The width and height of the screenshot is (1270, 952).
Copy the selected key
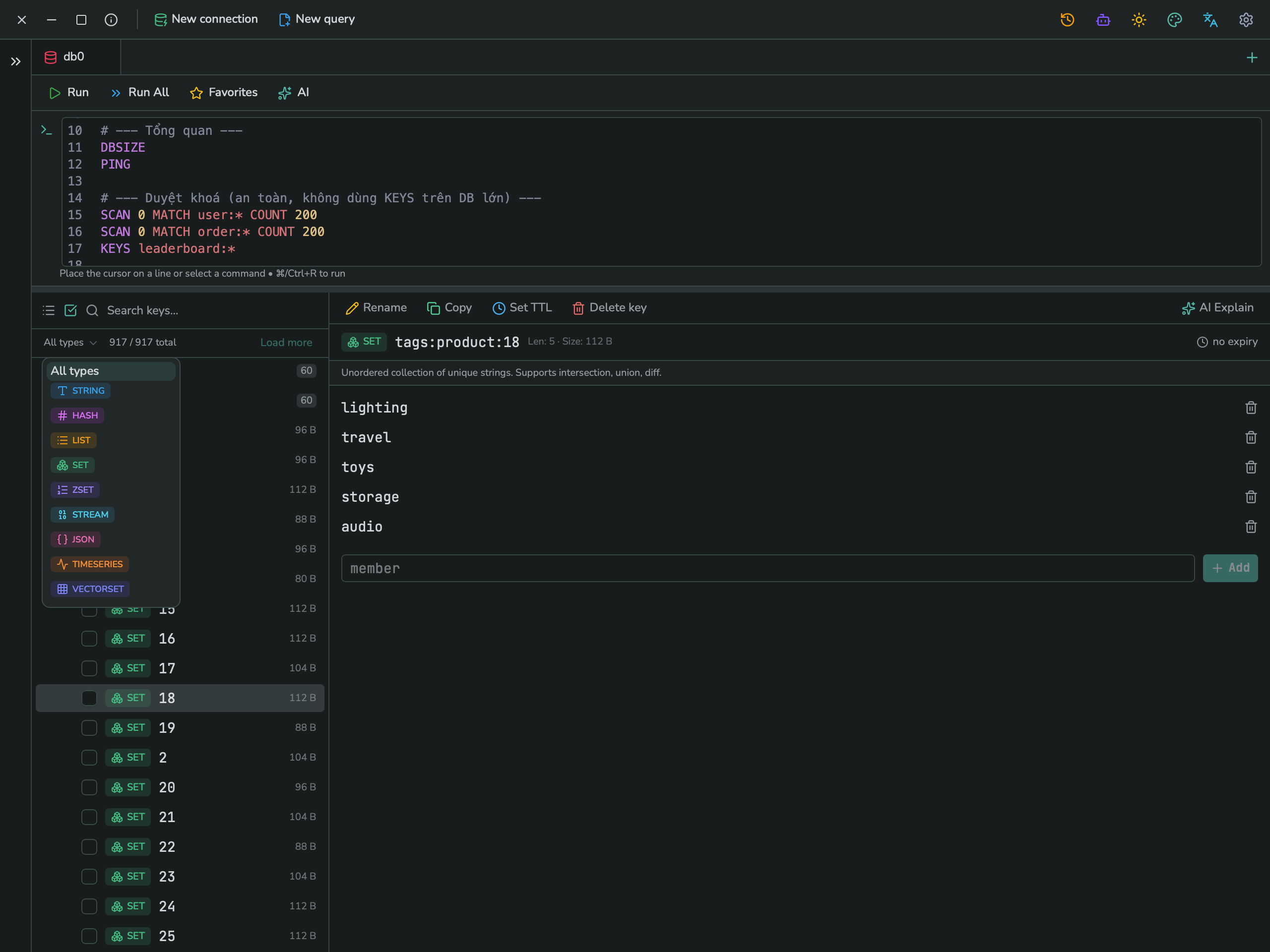449,307
